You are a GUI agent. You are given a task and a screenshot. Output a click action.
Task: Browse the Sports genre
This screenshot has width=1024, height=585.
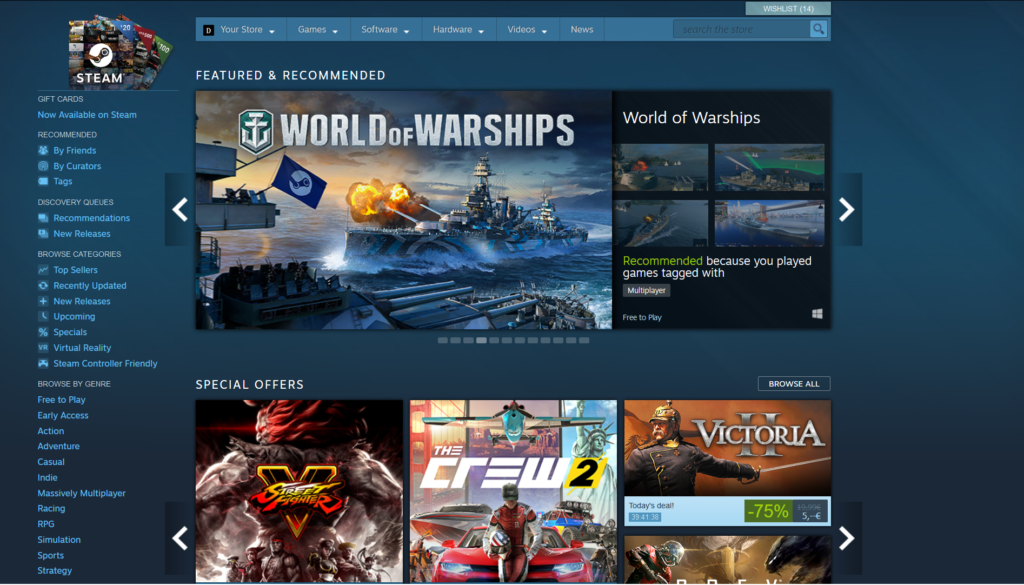pyautogui.click(x=50, y=555)
